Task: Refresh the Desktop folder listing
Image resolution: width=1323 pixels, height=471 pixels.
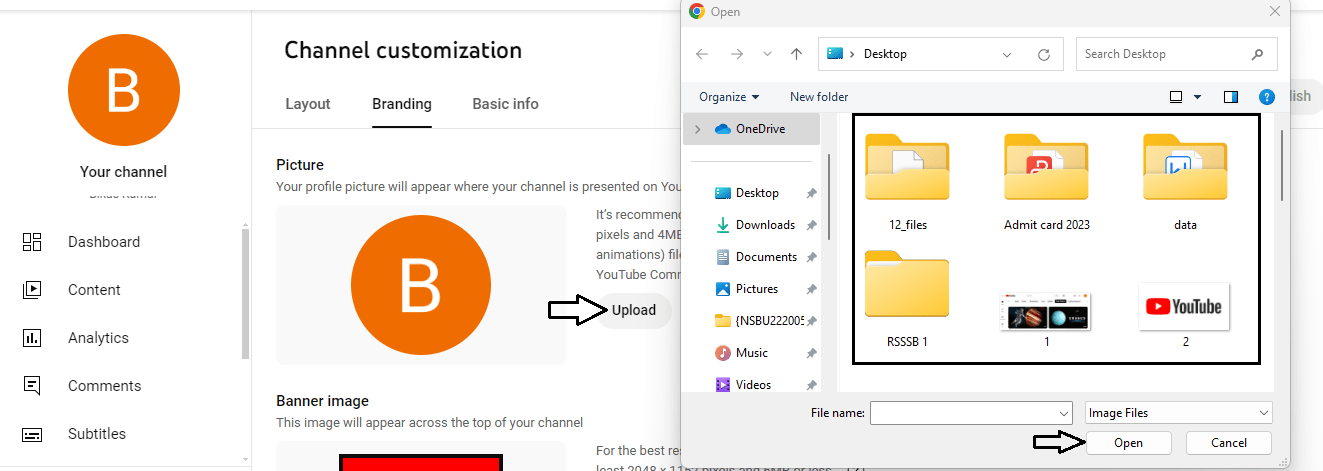Action: click(x=1044, y=54)
